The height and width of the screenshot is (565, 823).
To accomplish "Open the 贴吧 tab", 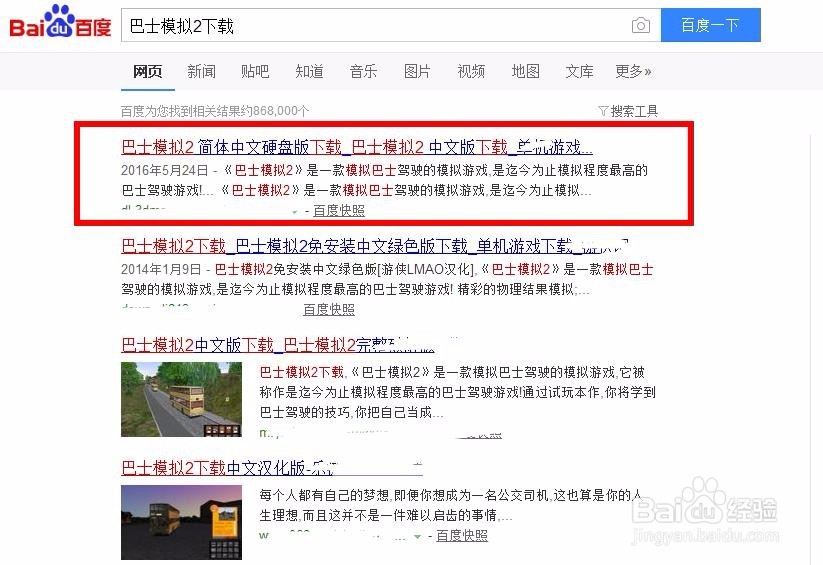I will tap(255, 71).
